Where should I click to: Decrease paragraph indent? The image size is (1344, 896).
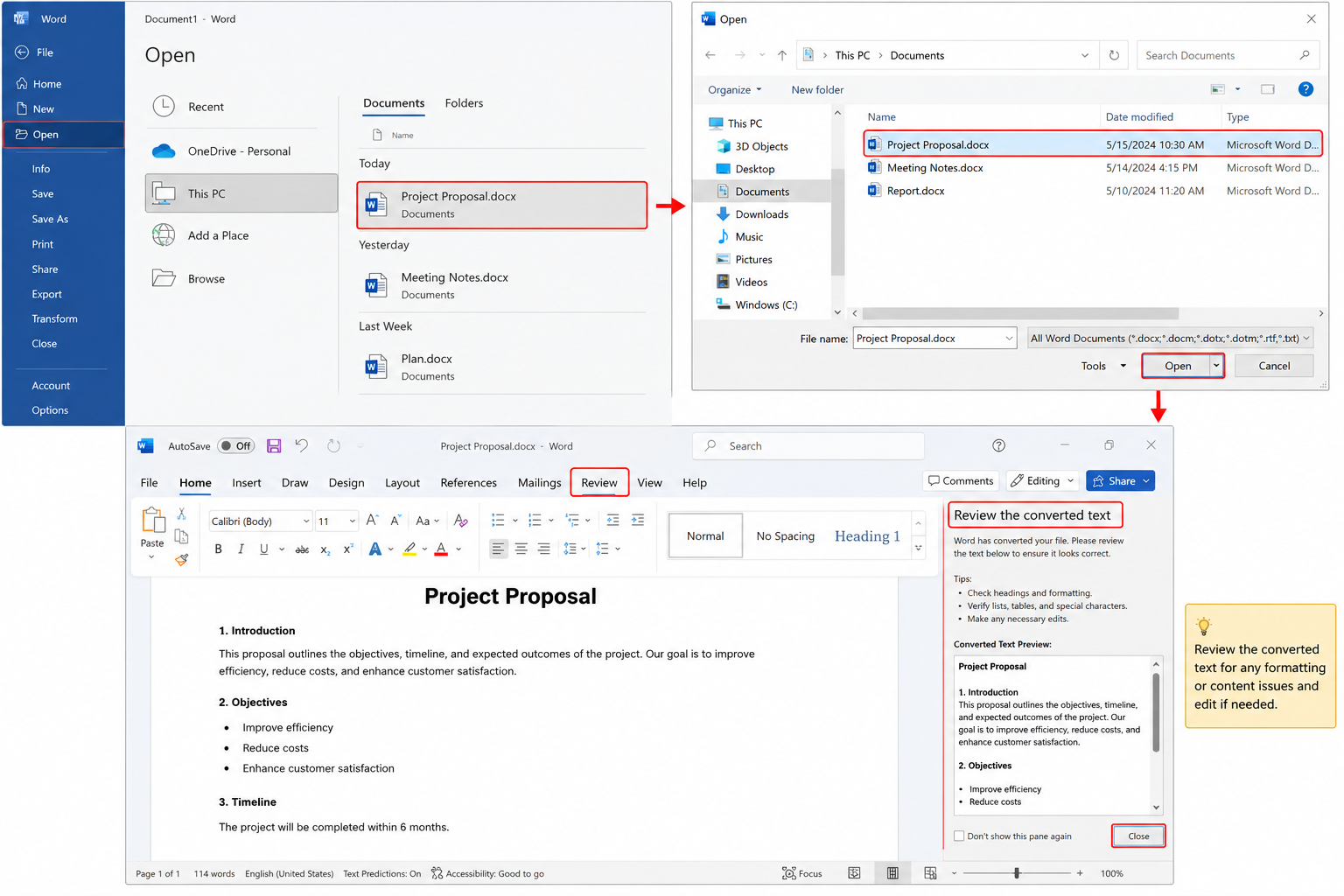click(x=612, y=521)
